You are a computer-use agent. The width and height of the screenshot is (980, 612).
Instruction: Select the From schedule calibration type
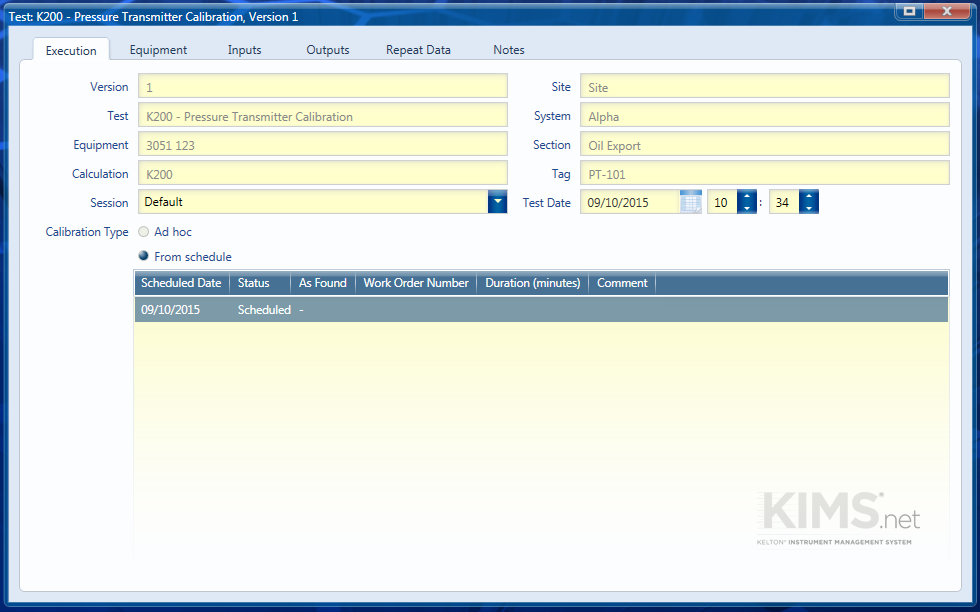click(144, 256)
